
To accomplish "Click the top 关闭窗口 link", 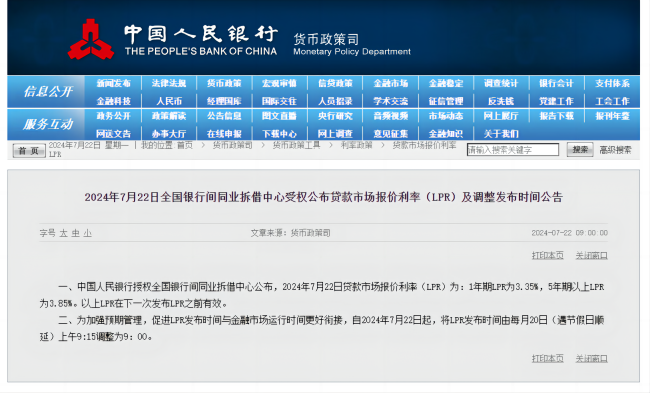I will pos(592,255).
